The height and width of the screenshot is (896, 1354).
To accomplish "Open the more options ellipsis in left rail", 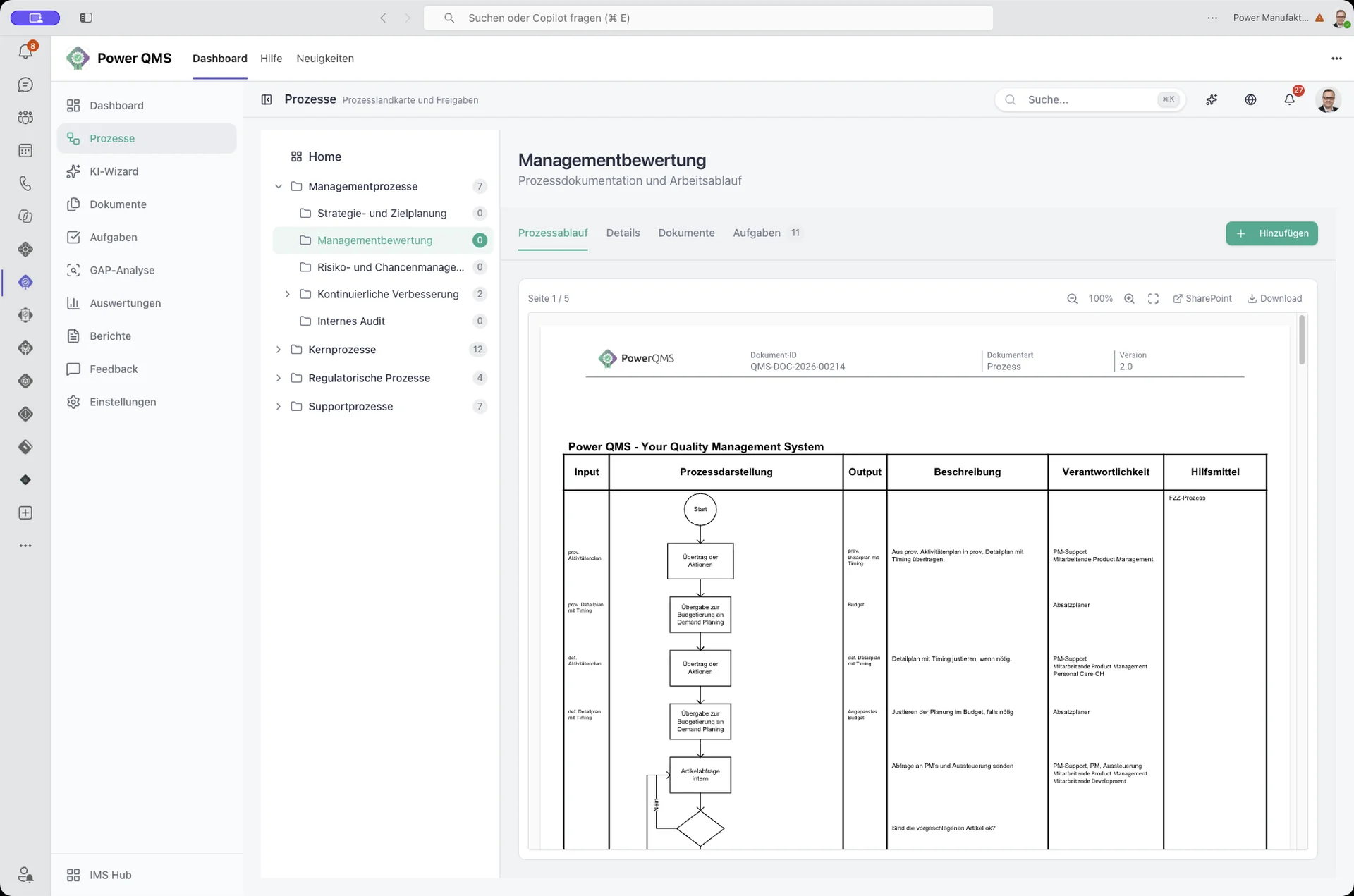I will 25,546.
